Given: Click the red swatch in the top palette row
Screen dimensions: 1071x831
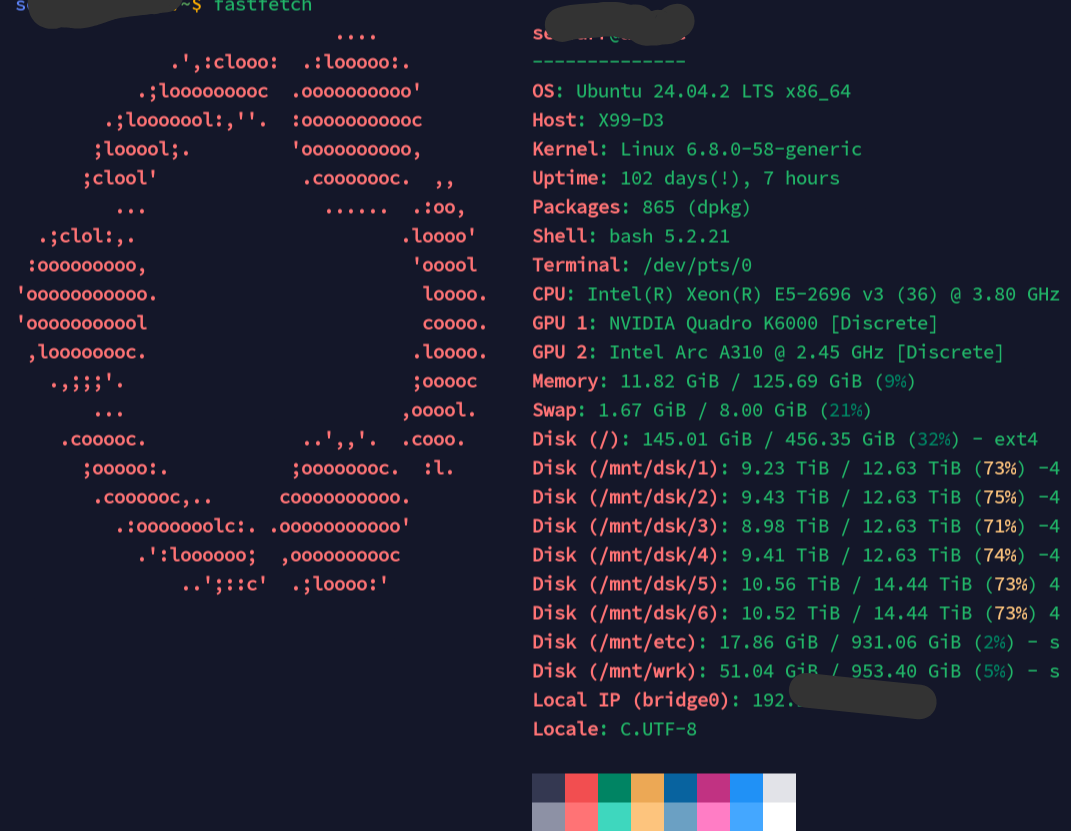Looking at the screenshot, I should point(581,787).
